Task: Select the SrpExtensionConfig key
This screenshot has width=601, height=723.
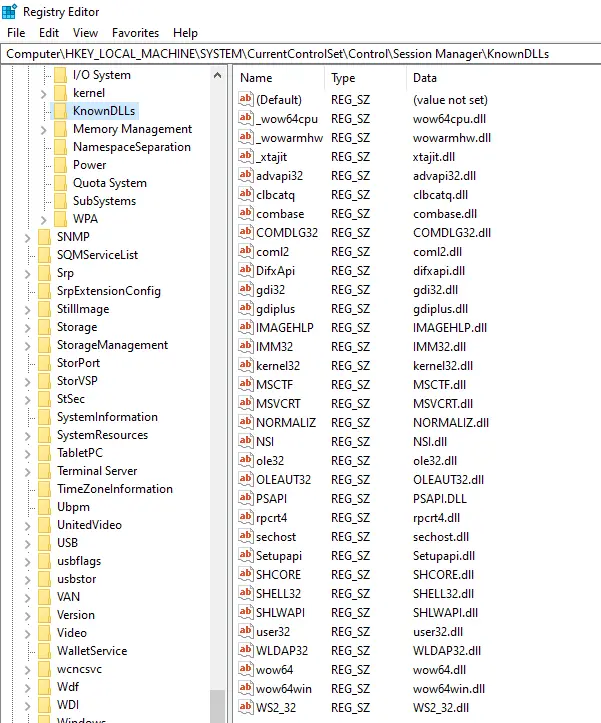Action: (x=109, y=291)
